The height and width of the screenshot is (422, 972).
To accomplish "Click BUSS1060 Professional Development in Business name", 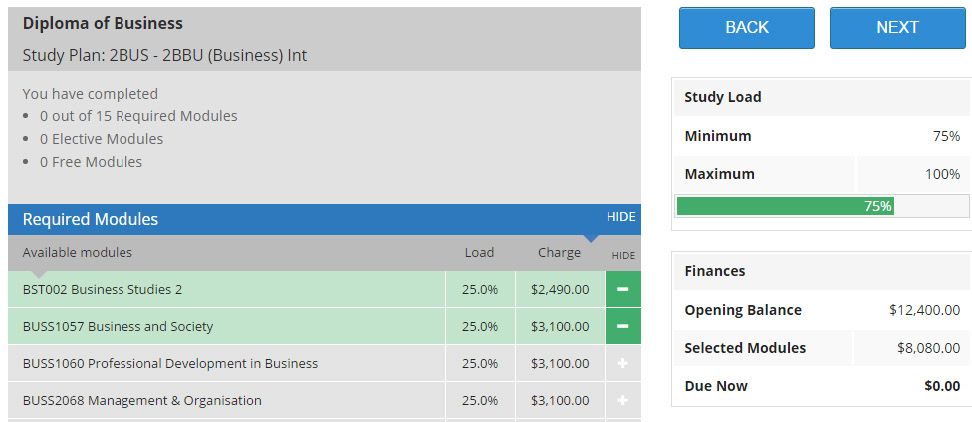I will pos(170,363).
